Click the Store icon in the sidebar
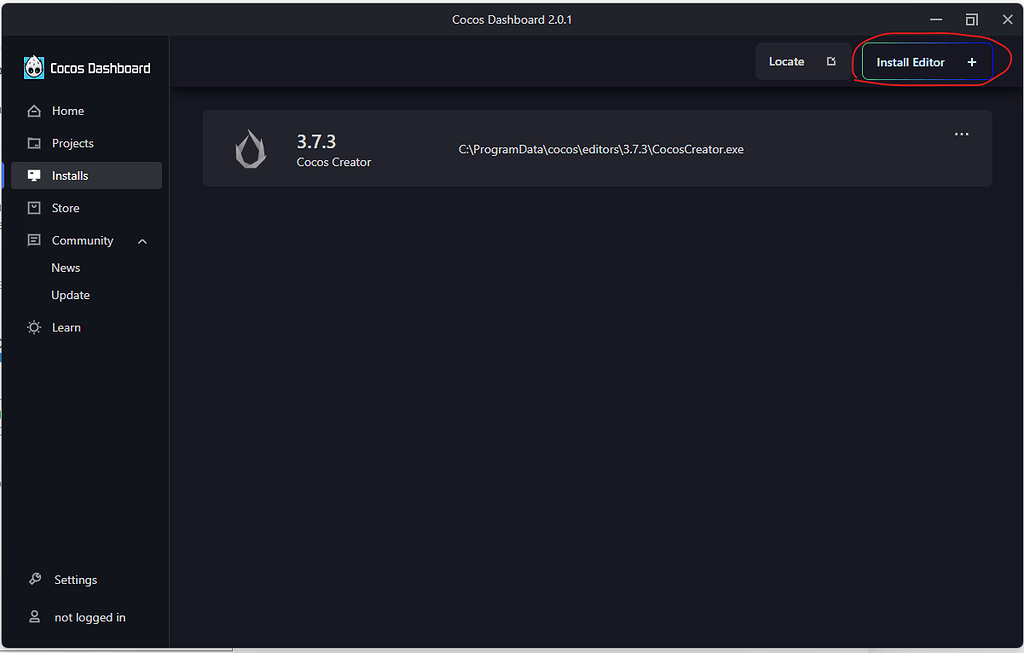The width and height of the screenshot is (1024, 653). tap(32, 208)
